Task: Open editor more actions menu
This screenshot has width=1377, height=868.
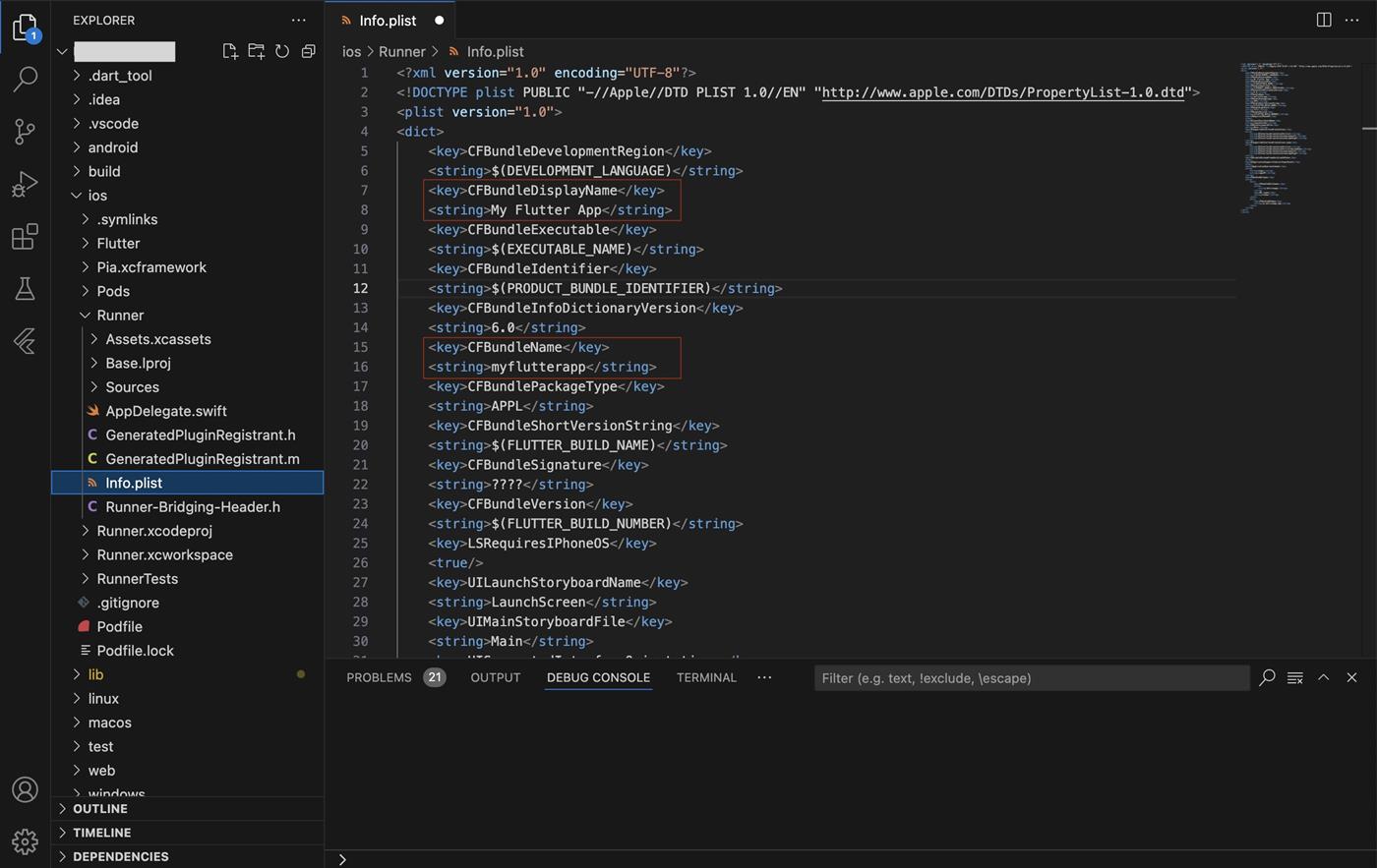Action: coord(1351,20)
